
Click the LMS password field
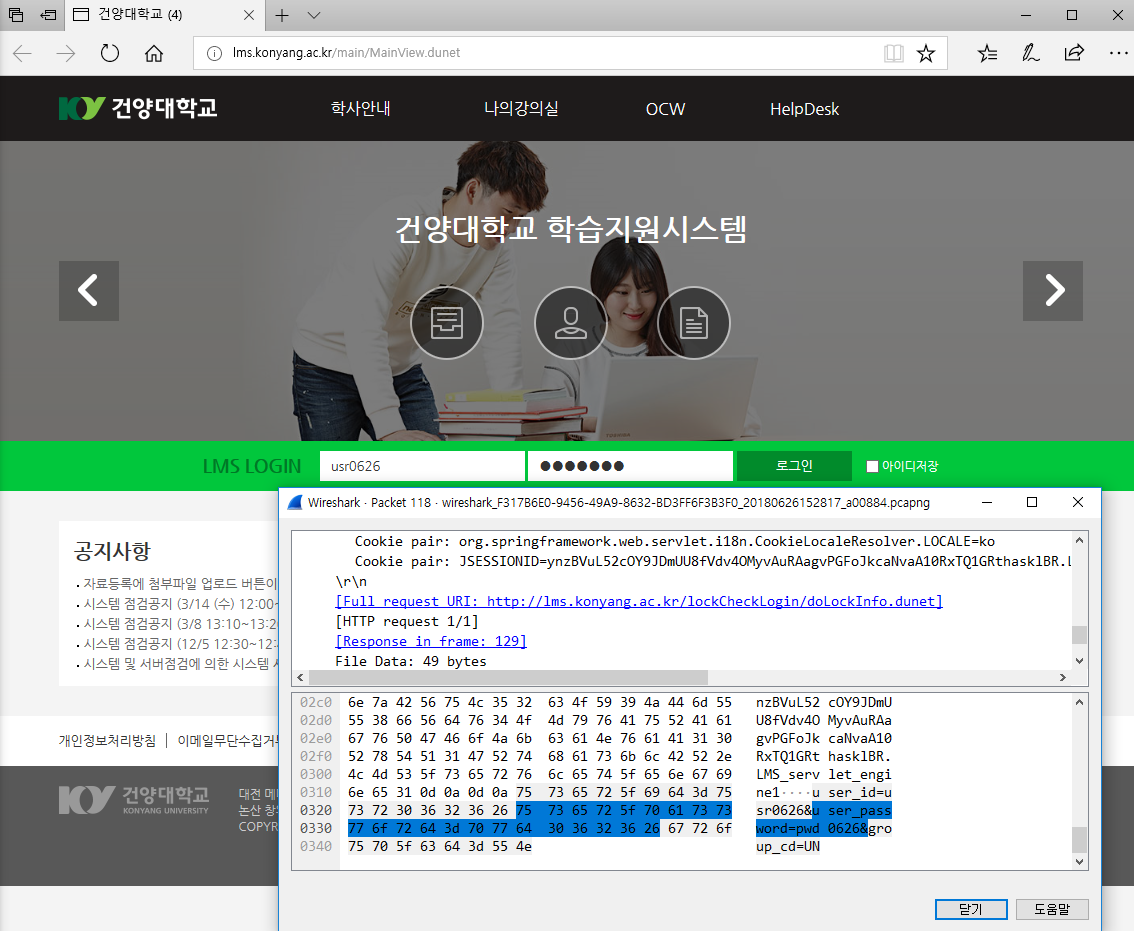(x=630, y=466)
